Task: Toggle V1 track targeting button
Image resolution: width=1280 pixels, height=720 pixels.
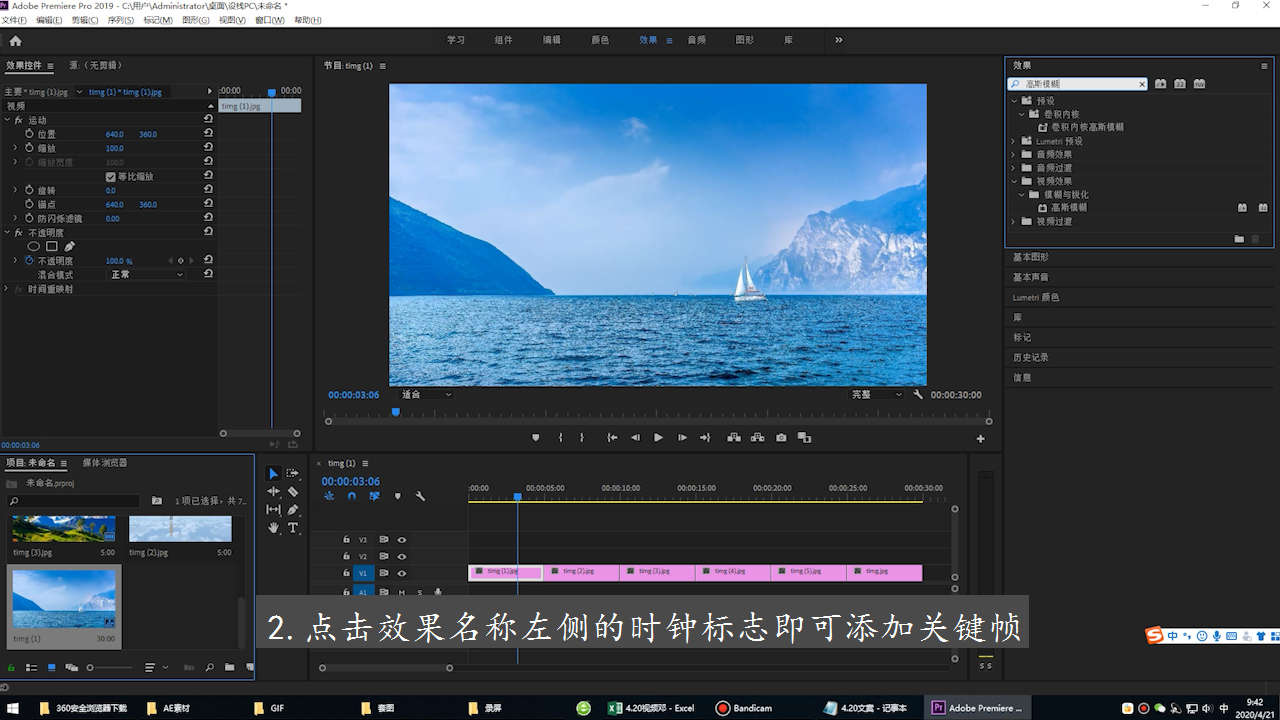Action: tap(363, 573)
